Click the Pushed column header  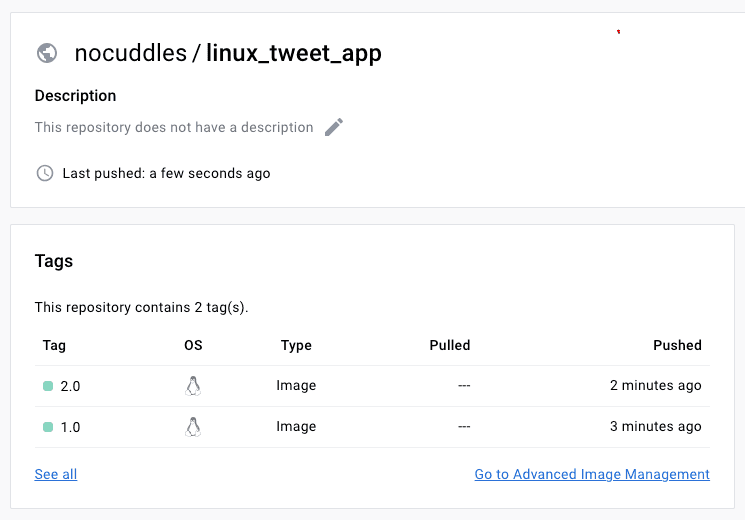677,345
